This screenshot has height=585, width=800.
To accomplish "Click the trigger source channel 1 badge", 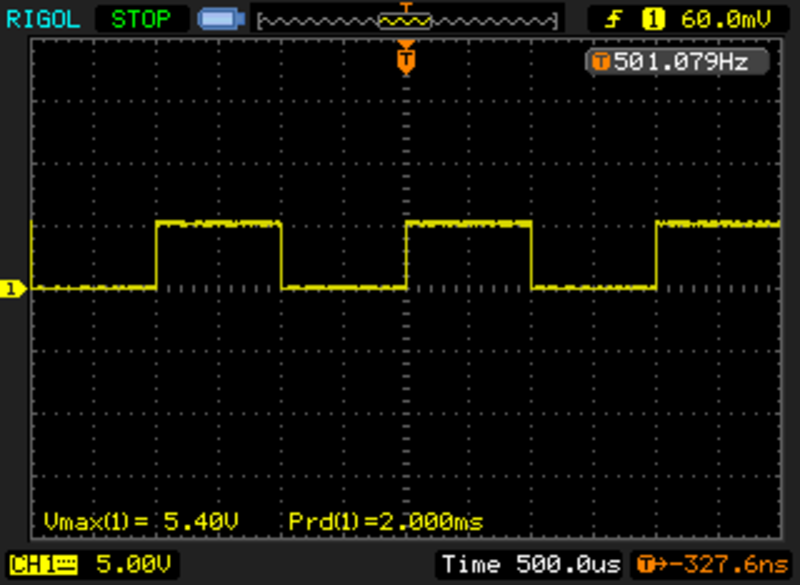I will [653, 18].
